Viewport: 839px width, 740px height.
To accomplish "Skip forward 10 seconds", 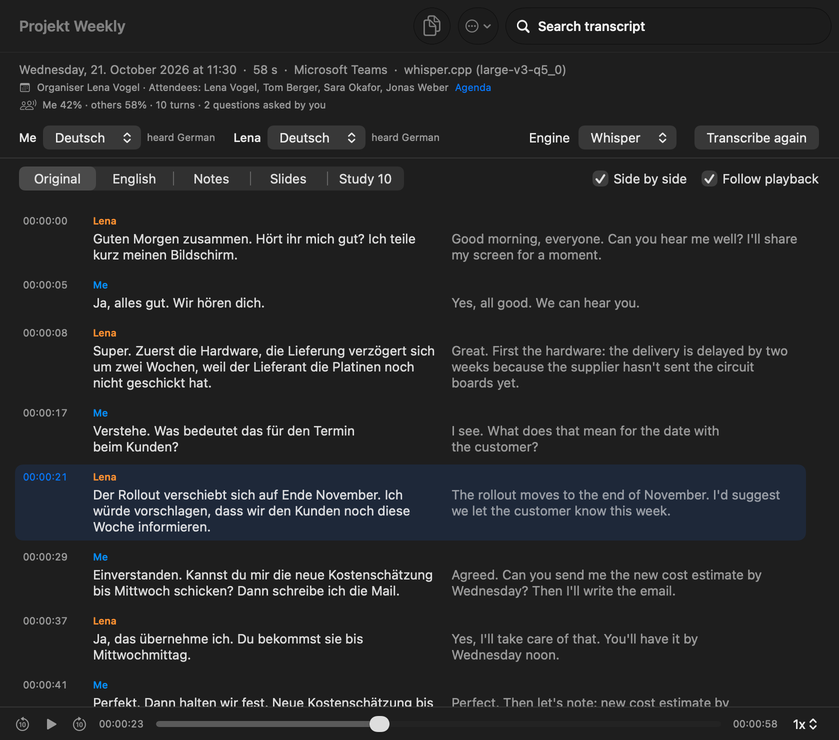I will click(x=79, y=724).
